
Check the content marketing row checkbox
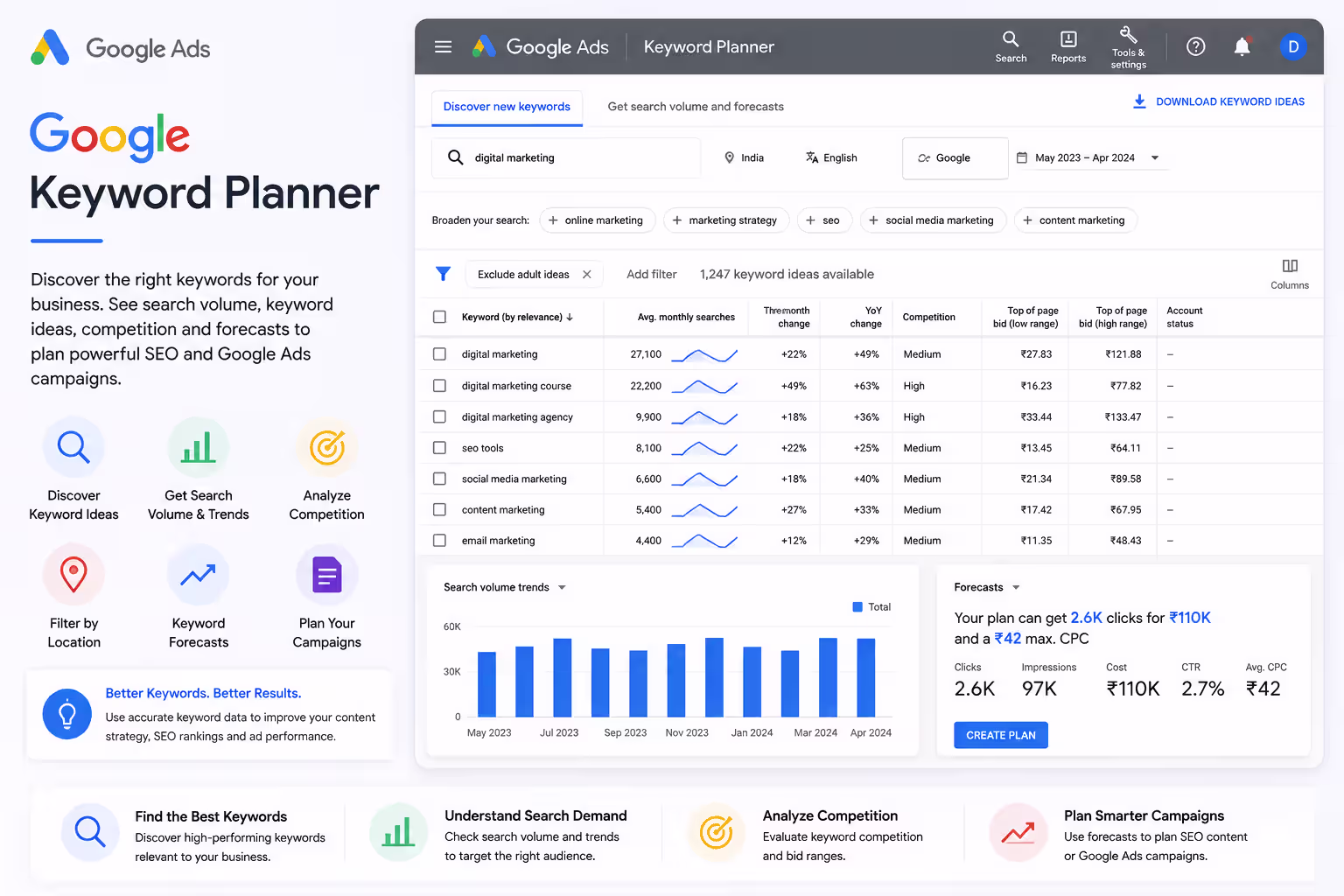(x=439, y=509)
